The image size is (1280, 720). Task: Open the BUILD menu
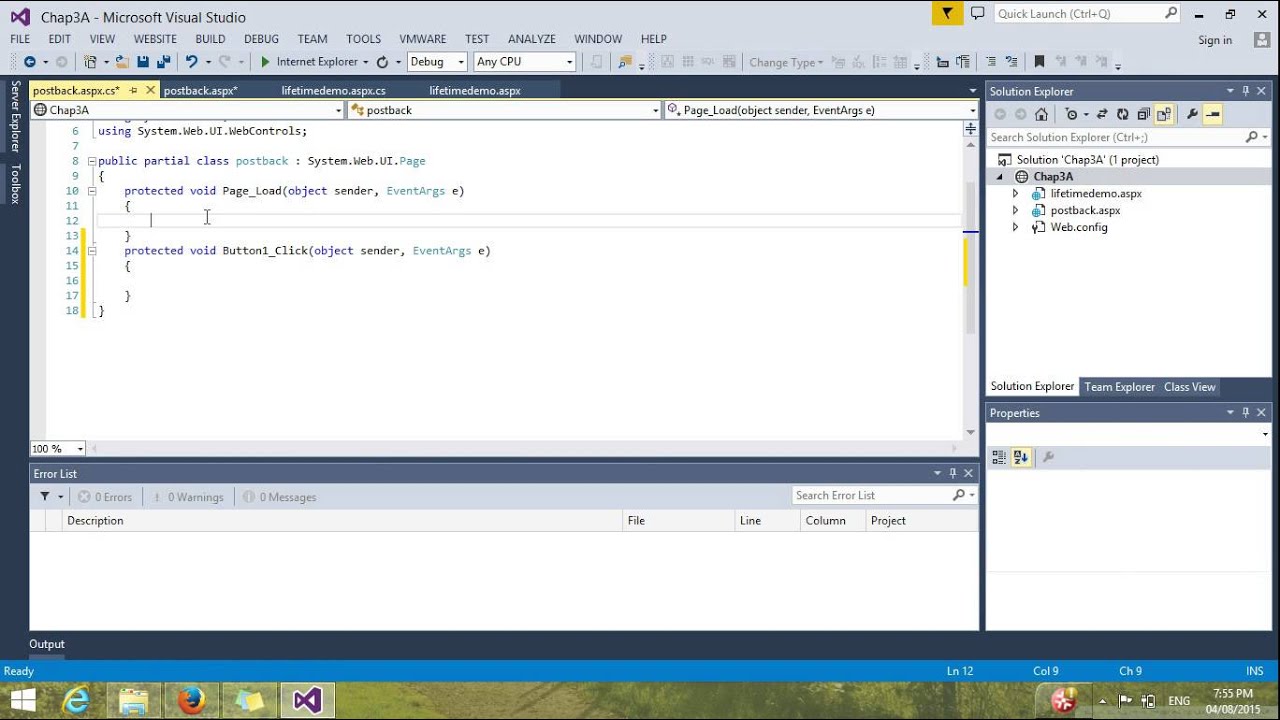pyautogui.click(x=210, y=39)
